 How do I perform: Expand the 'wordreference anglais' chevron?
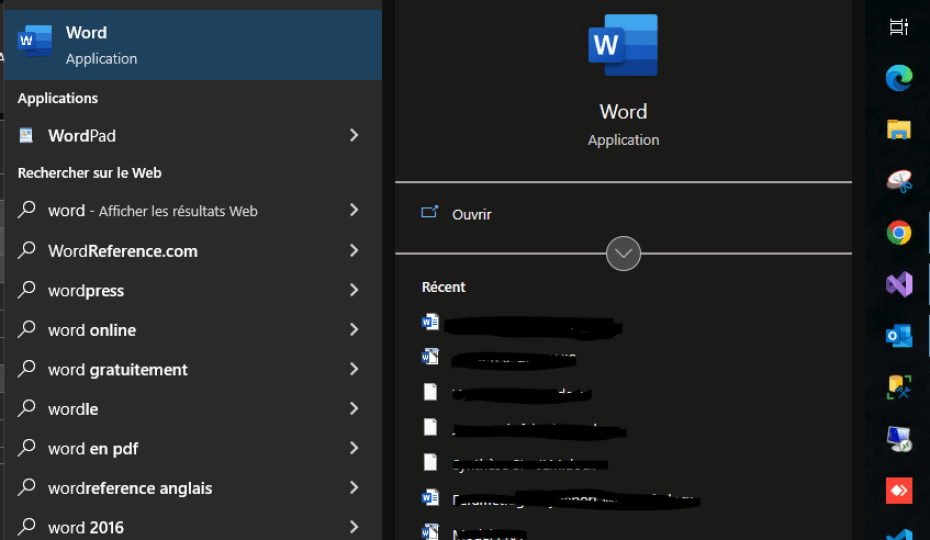pyautogui.click(x=354, y=487)
